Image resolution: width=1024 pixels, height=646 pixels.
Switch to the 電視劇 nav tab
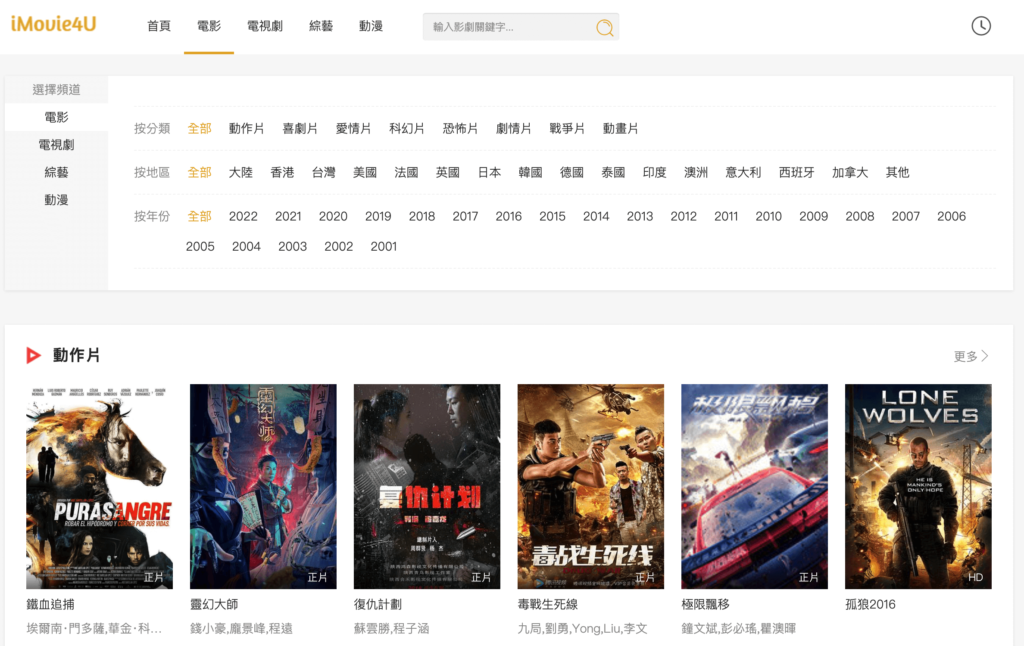(264, 26)
